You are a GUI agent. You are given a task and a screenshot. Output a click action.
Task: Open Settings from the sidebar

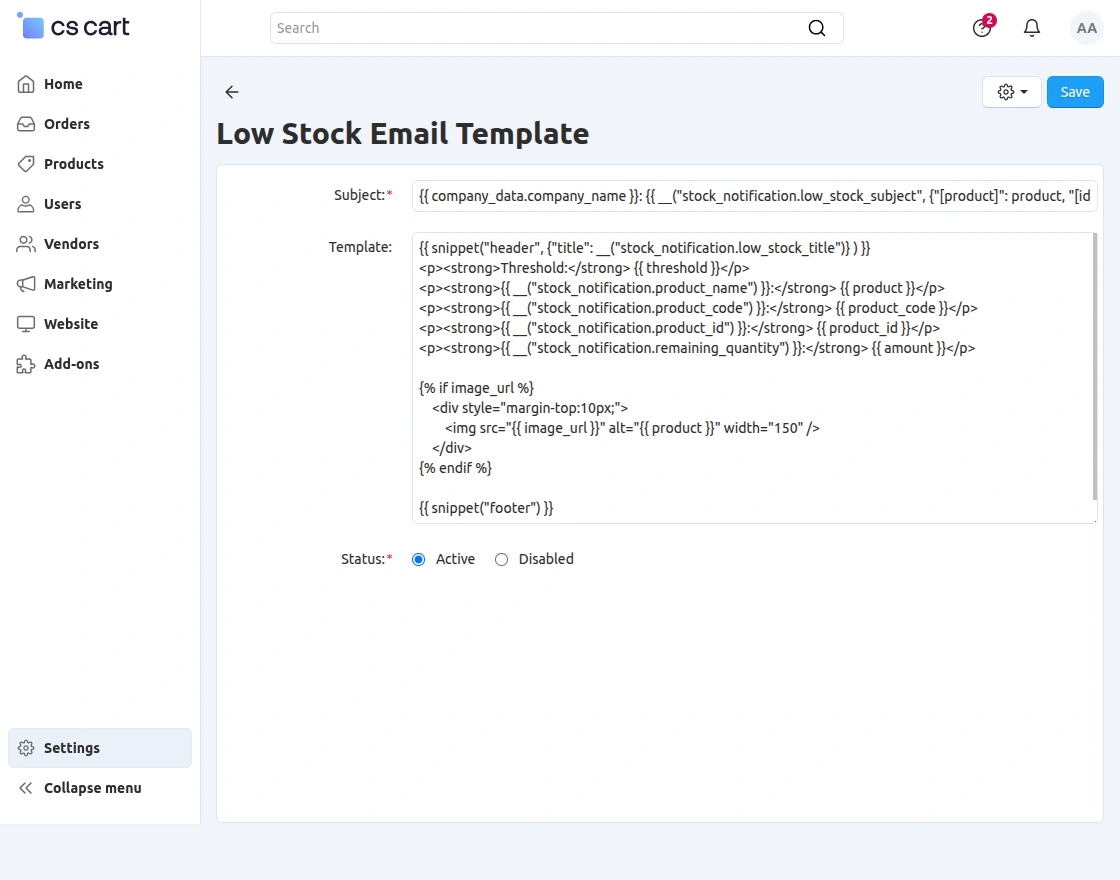72,748
